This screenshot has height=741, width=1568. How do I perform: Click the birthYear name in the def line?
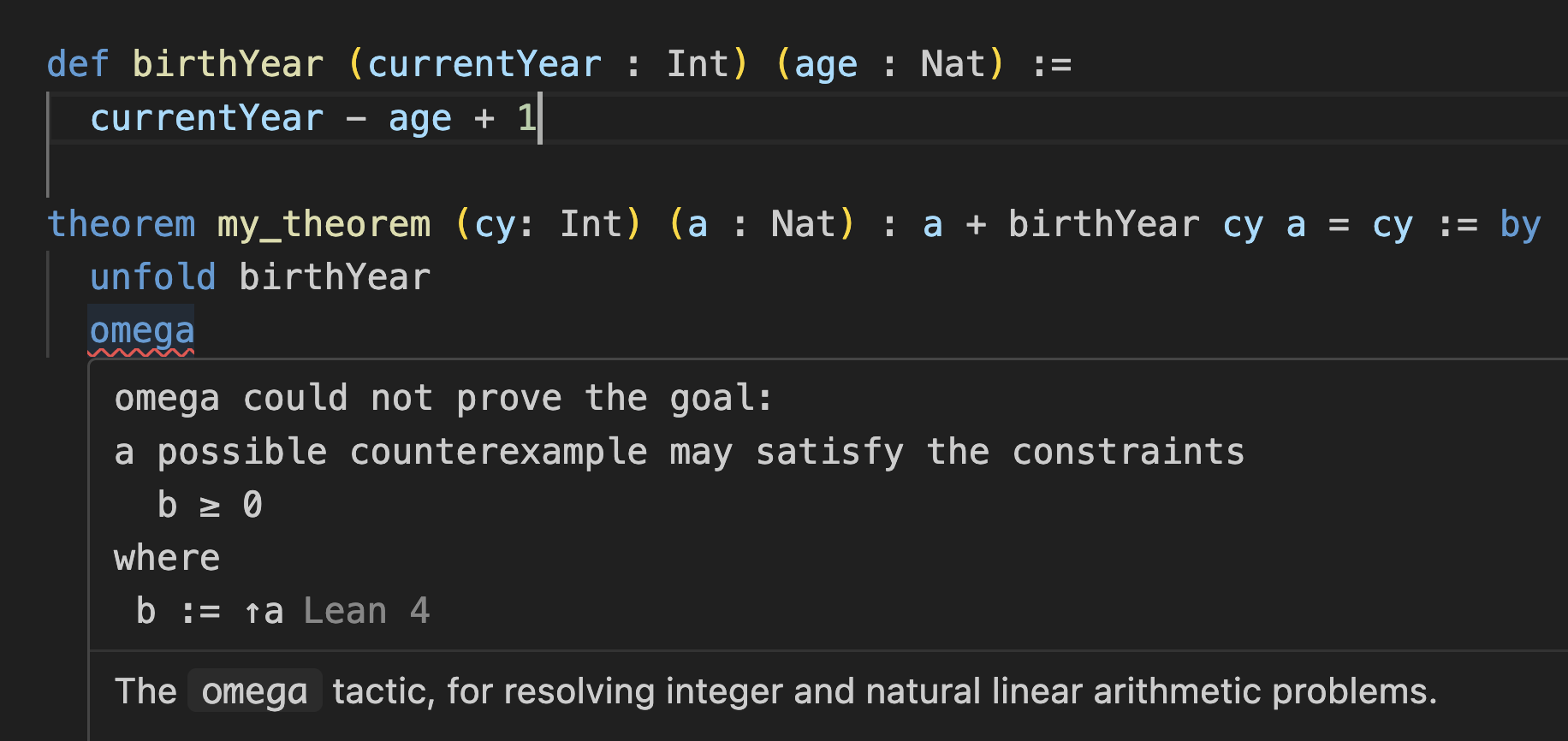click(x=228, y=64)
